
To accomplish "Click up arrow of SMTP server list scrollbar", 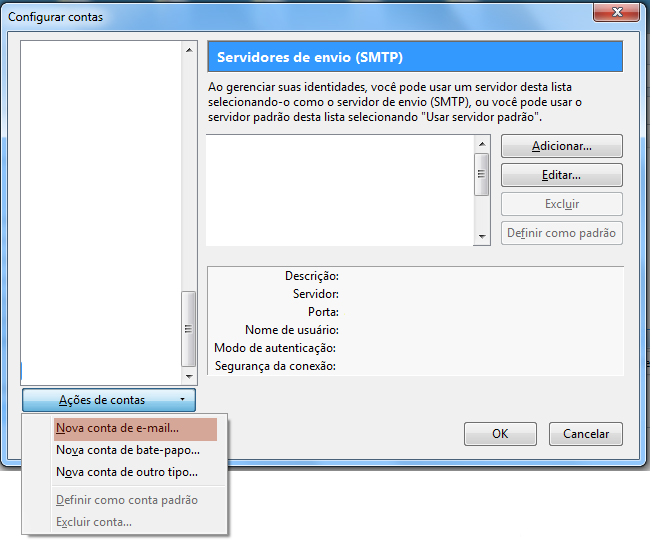I will 481,144.
